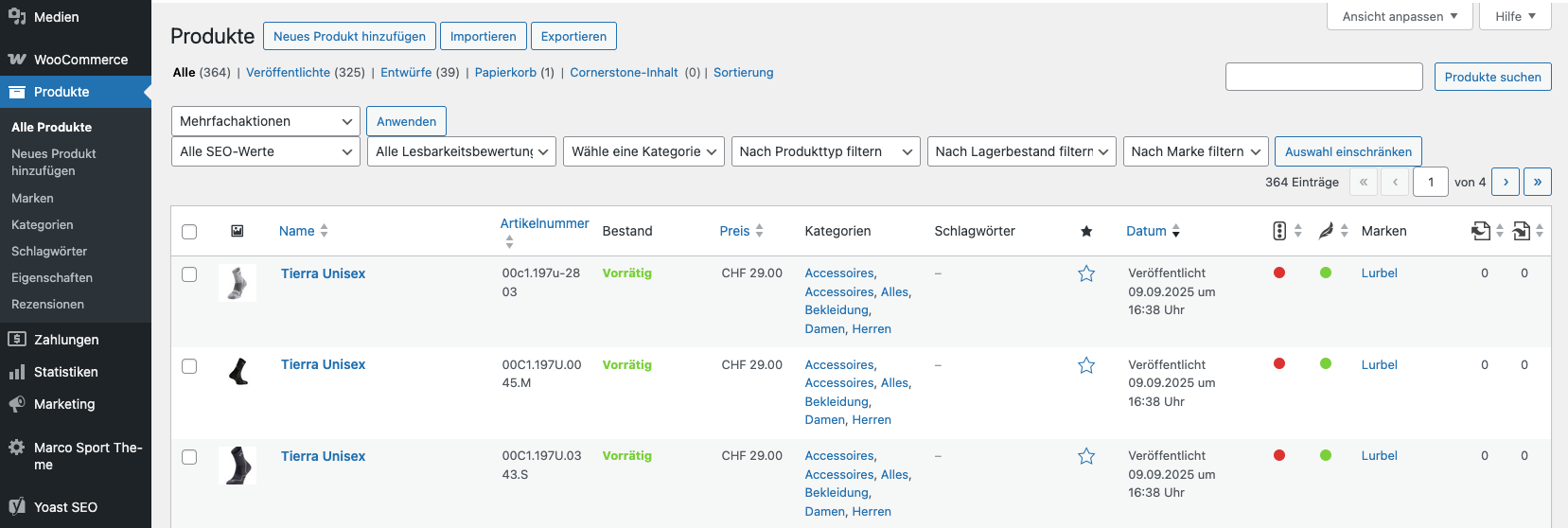Go to the last page double-arrow button
This screenshot has width=1568, height=528.
1538,182
